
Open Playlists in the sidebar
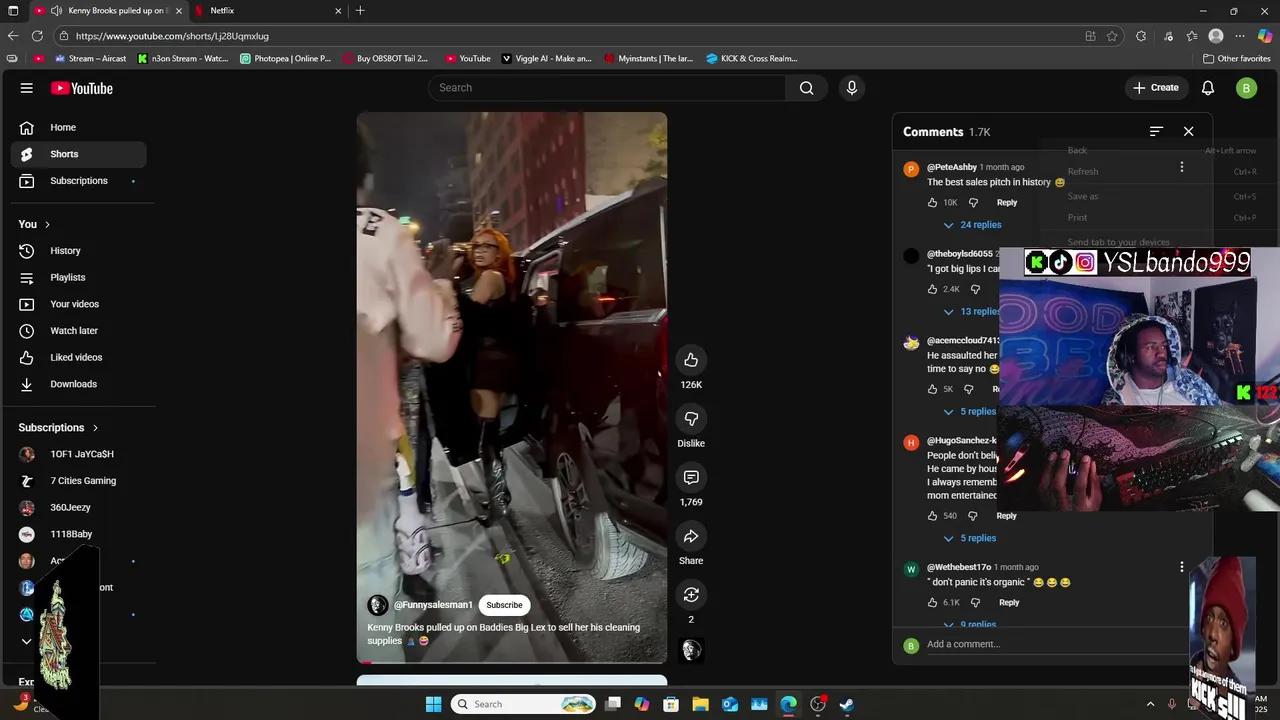[78, 277]
